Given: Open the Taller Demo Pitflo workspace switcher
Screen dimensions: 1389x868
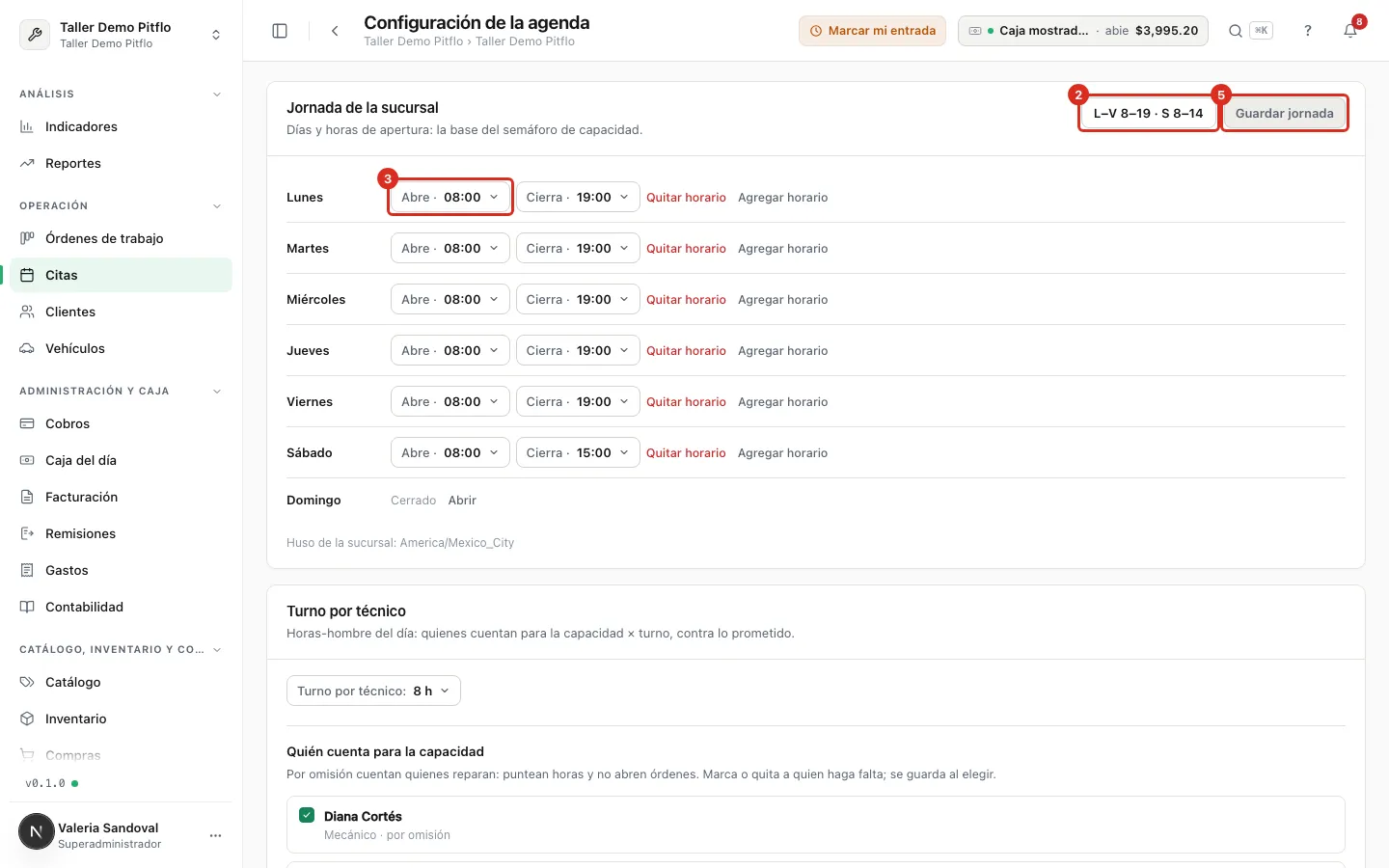Looking at the screenshot, I should tap(122, 35).
